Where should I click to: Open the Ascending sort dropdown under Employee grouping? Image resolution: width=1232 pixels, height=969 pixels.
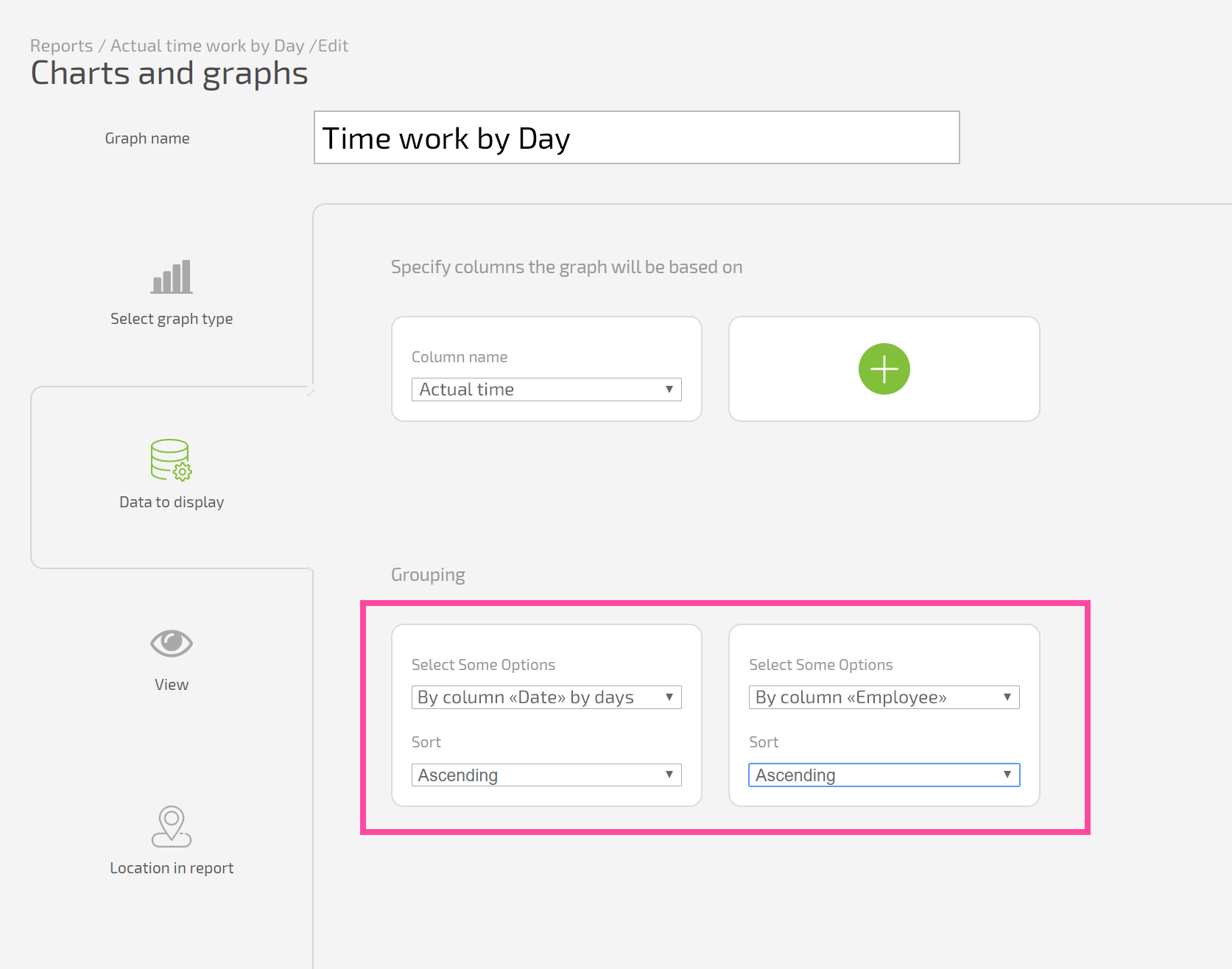point(884,775)
